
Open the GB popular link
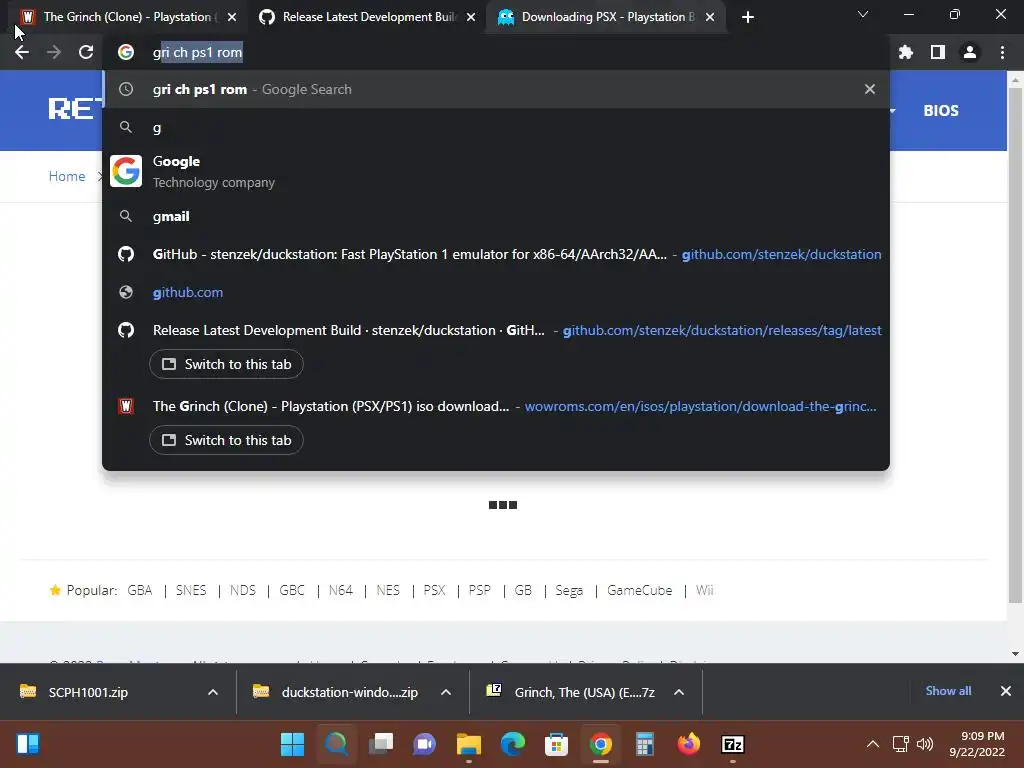point(523,590)
